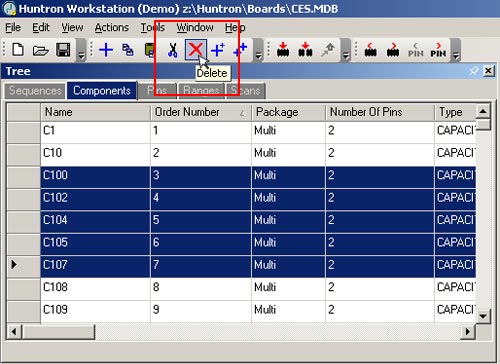Click horizontal scrollbar left arrow

[14, 332]
